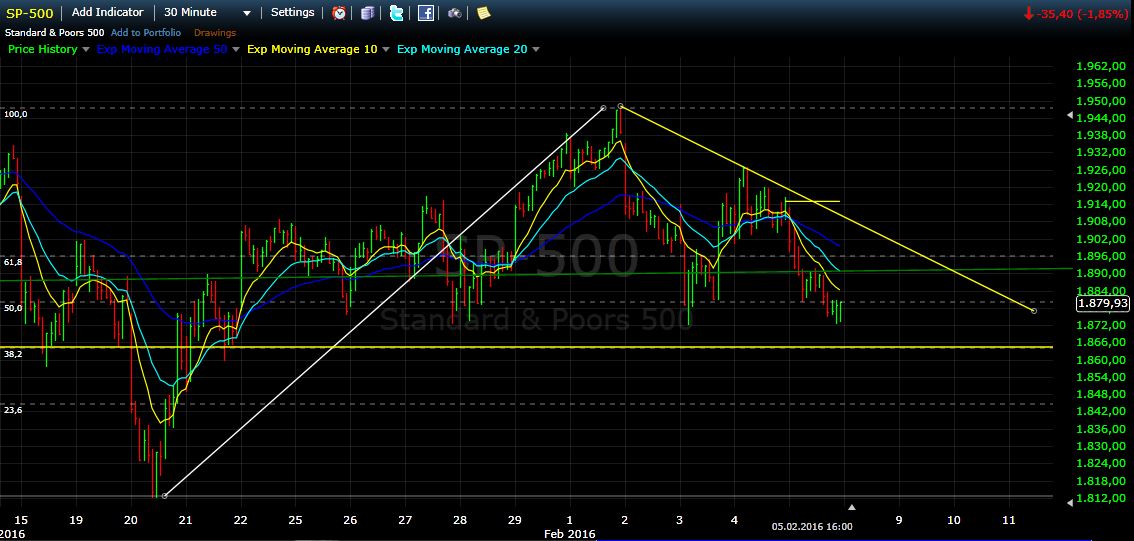1134x541 pixels.
Task: Expand Exp Moving Average 10 options arrow
Action: [386, 50]
